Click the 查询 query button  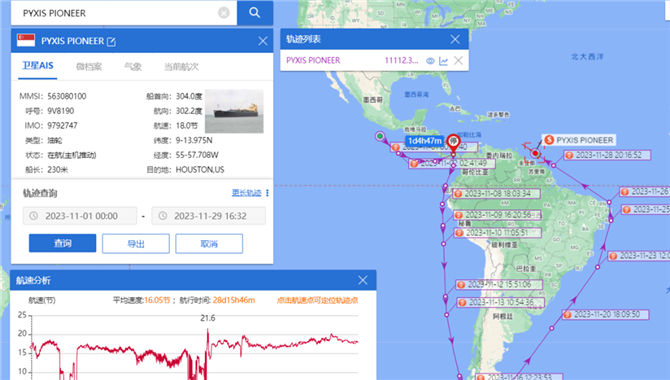click(62, 243)
